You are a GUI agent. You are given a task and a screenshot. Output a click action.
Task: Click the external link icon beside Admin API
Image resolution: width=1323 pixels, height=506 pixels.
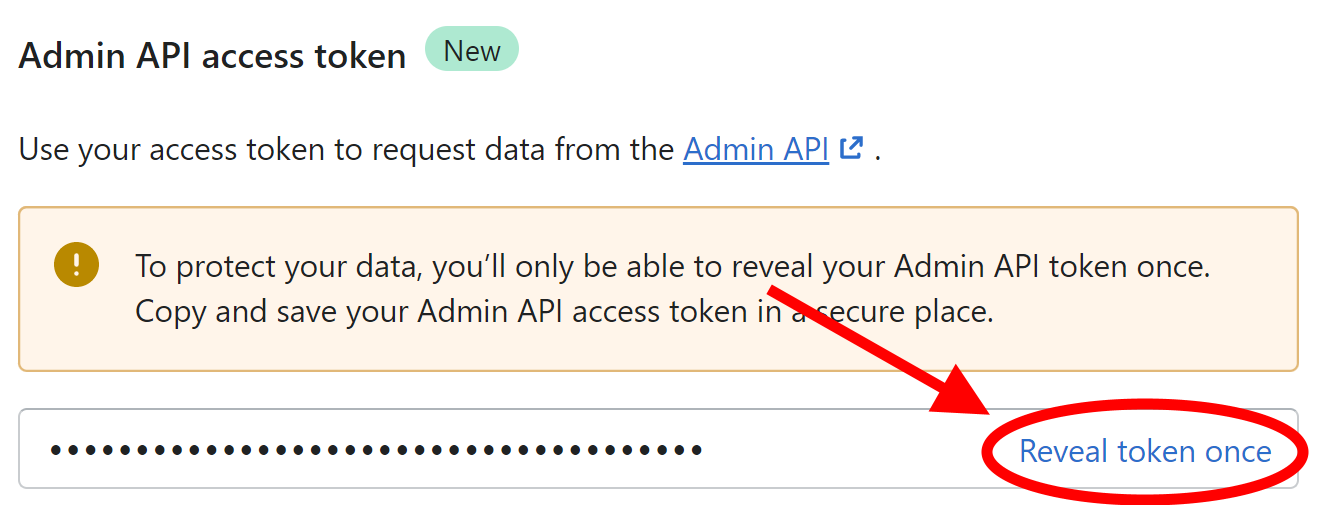(x=852, y=149)
